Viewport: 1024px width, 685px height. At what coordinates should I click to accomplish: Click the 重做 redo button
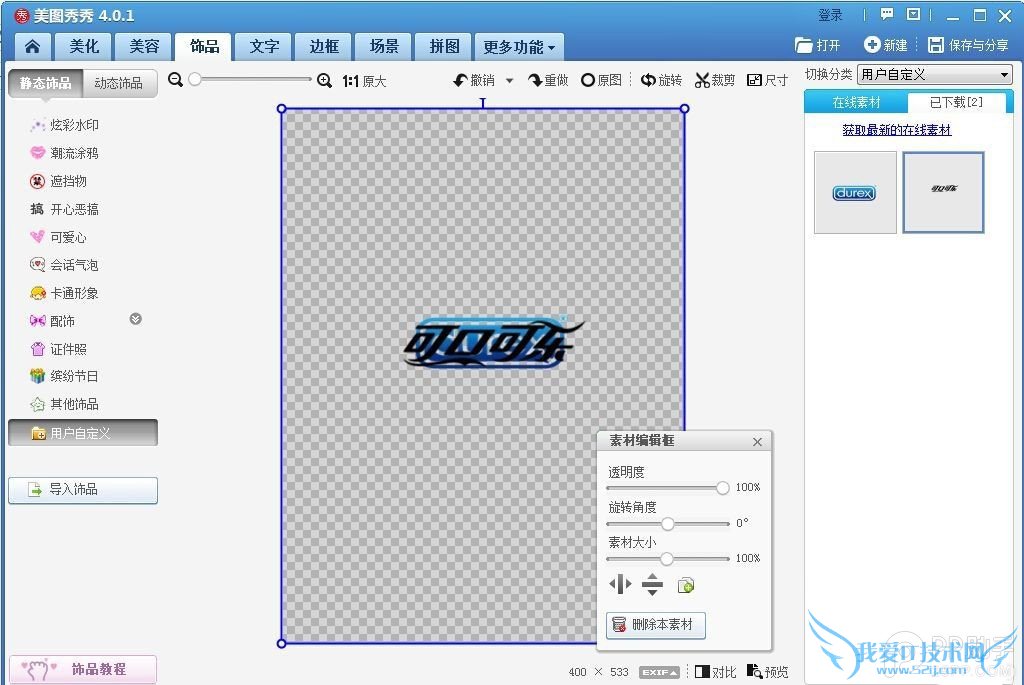pyautogui.click(x=548, y=80)
